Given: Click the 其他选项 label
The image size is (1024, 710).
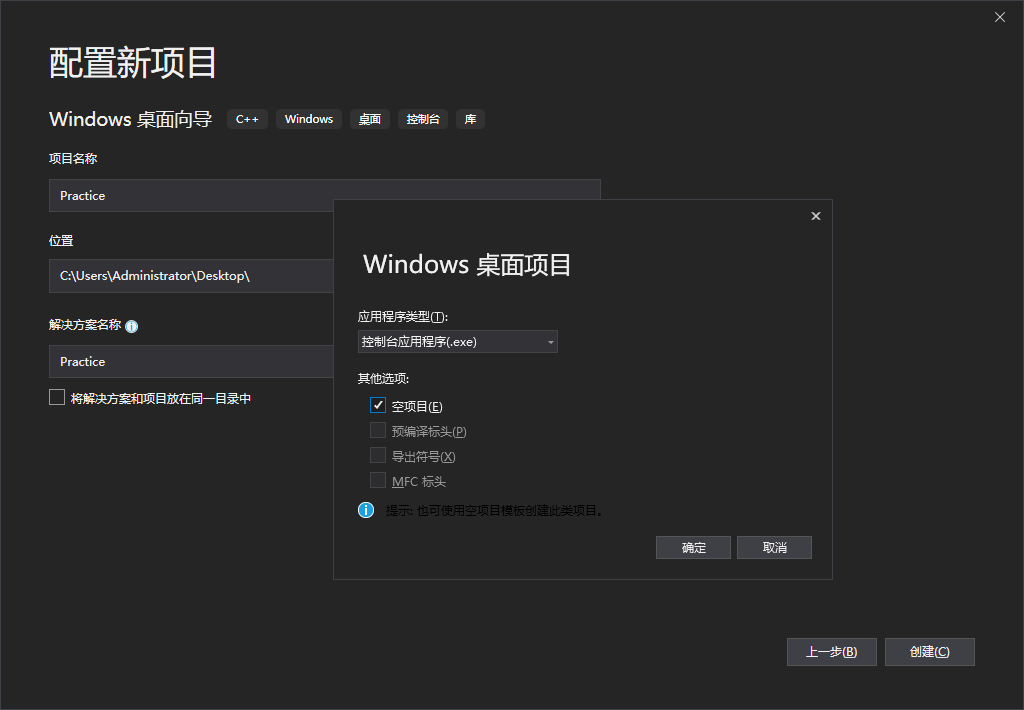Looking at the screenshot, I should (x=383, y=378).
